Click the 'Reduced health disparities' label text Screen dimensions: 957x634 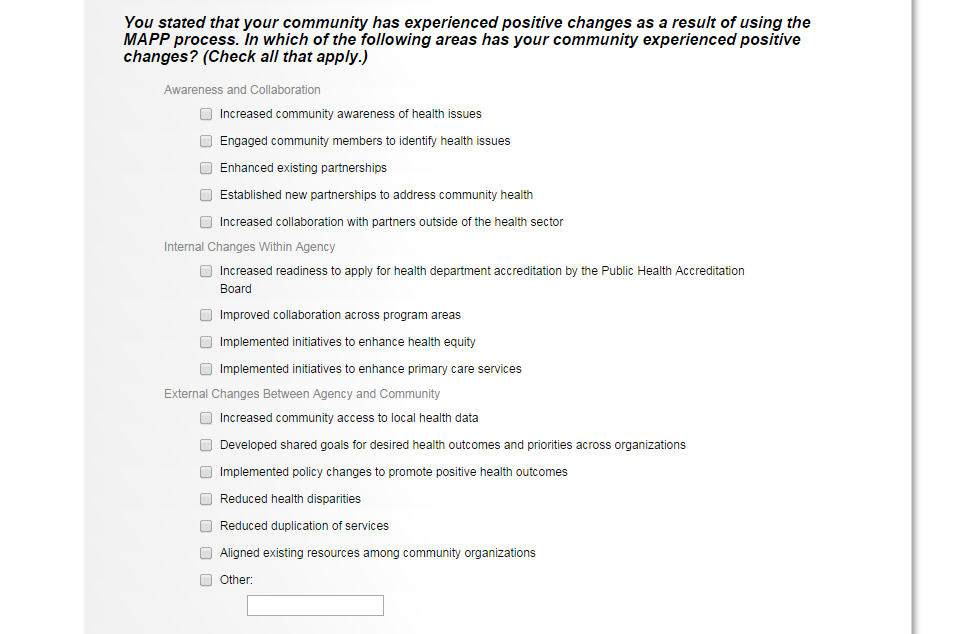pyautogui.click(x=290, y=499)
